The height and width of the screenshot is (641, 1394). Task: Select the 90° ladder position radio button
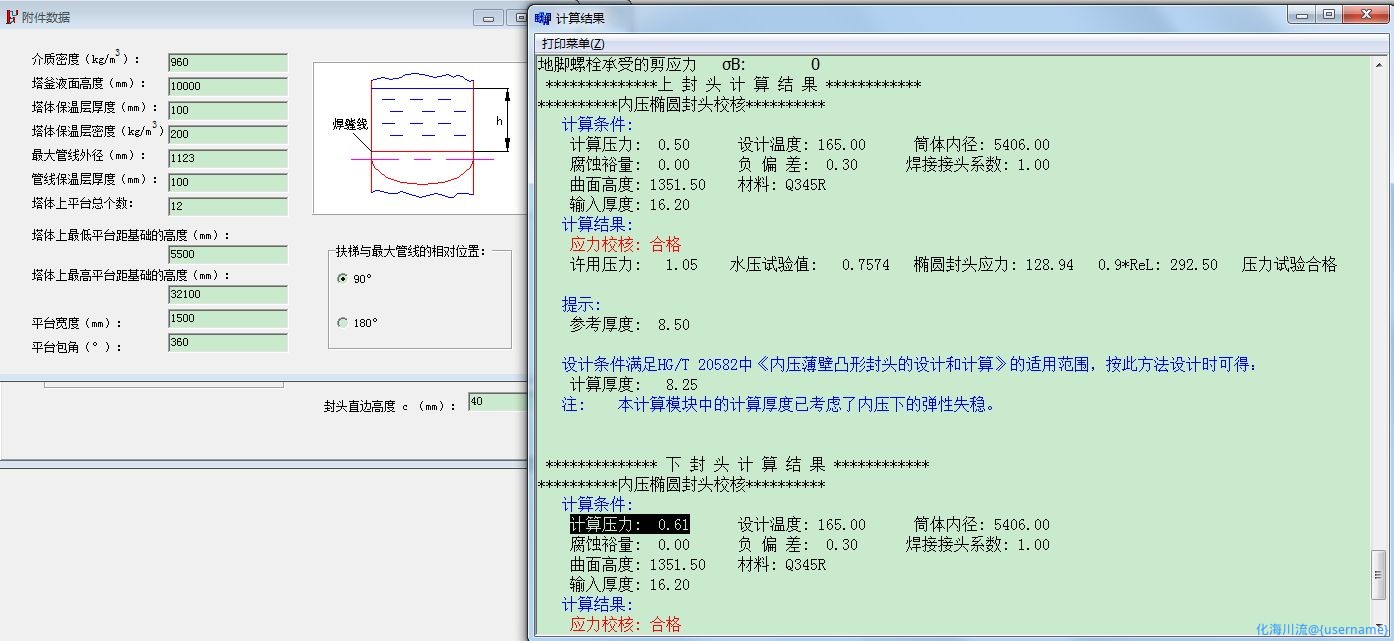coord(343,279)
